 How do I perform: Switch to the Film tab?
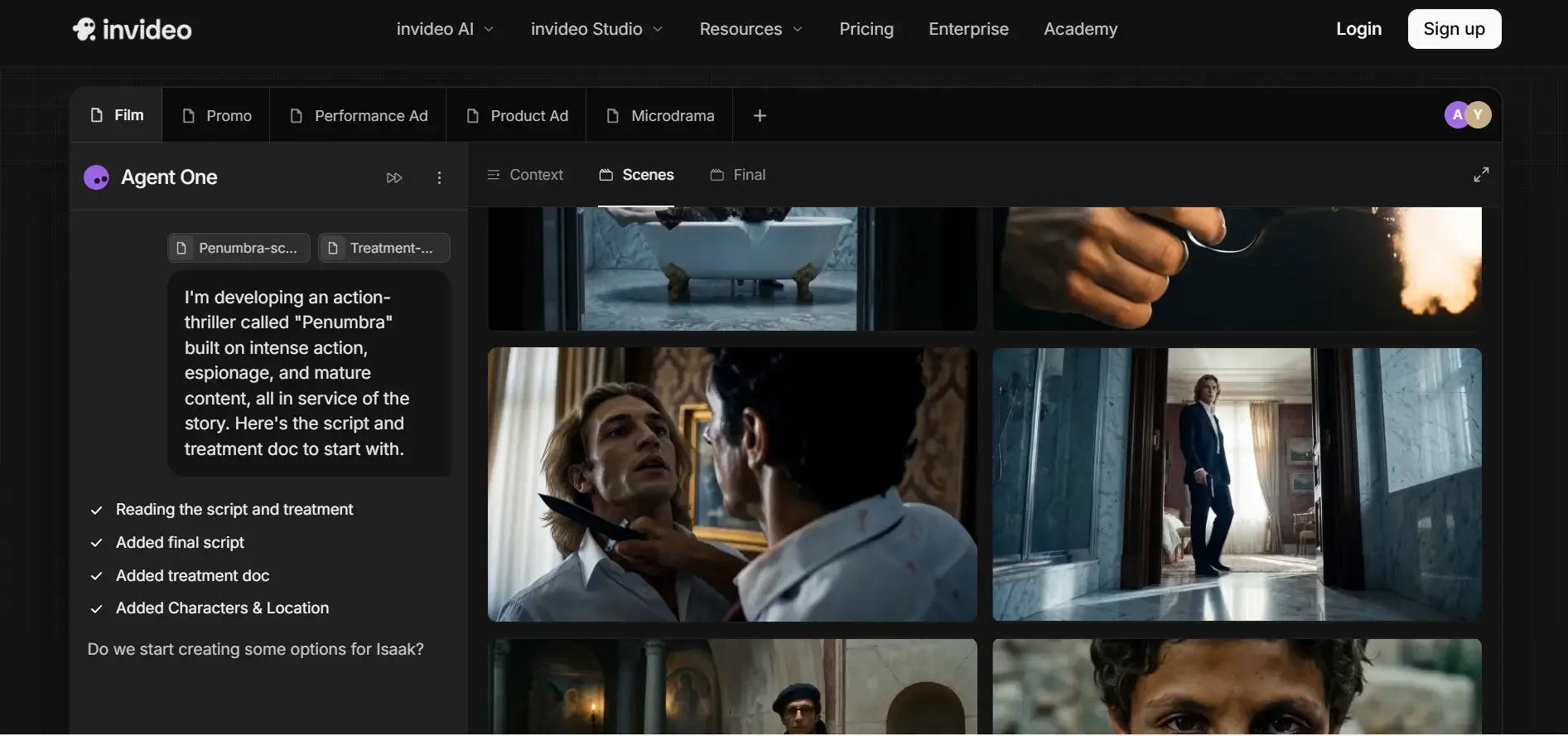(117, 115)
